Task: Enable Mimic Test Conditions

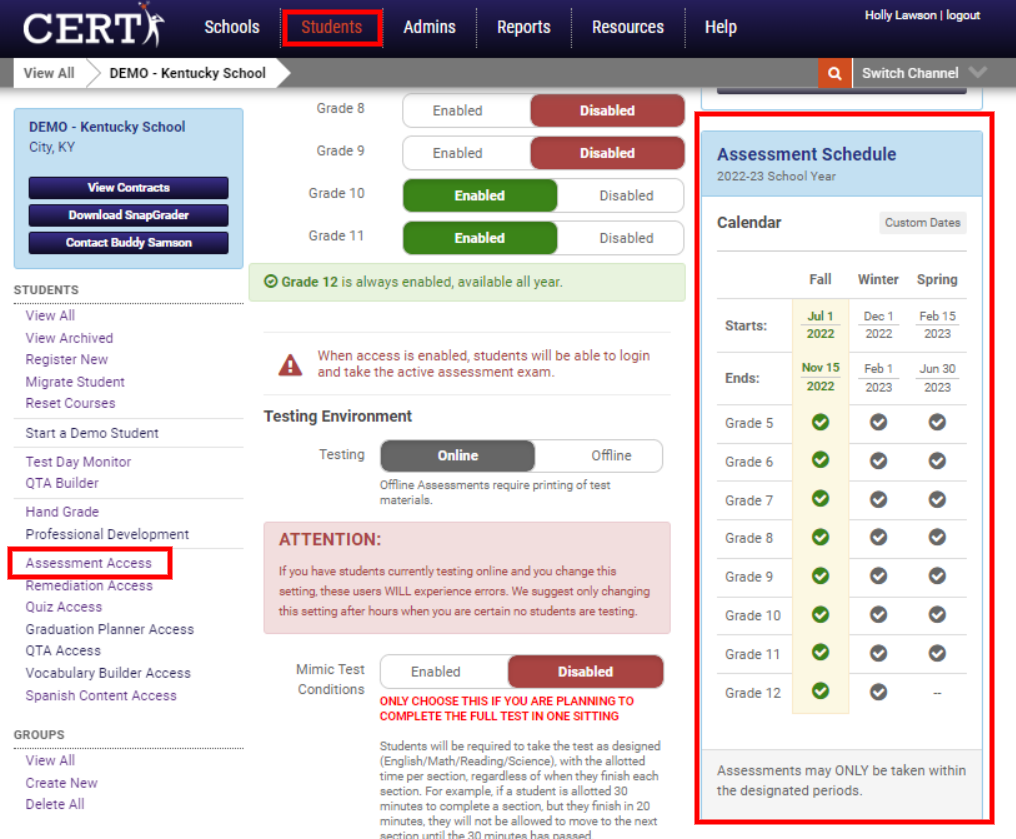Action: 436,672
